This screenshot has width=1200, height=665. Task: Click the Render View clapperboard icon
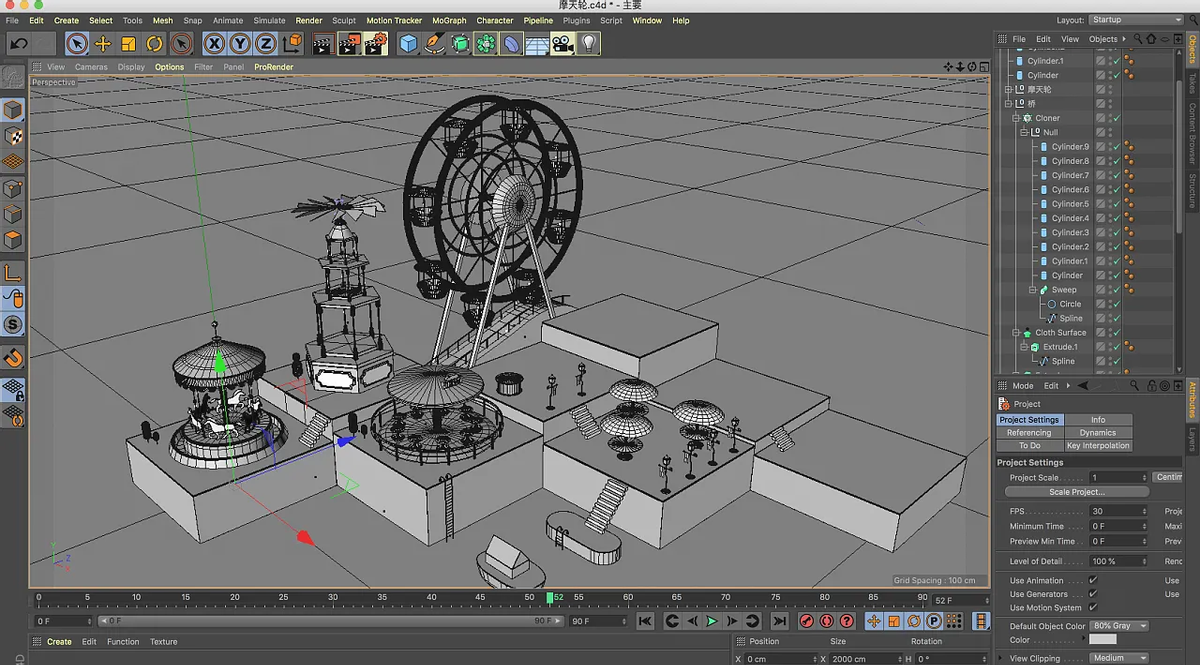coord(323,43)
